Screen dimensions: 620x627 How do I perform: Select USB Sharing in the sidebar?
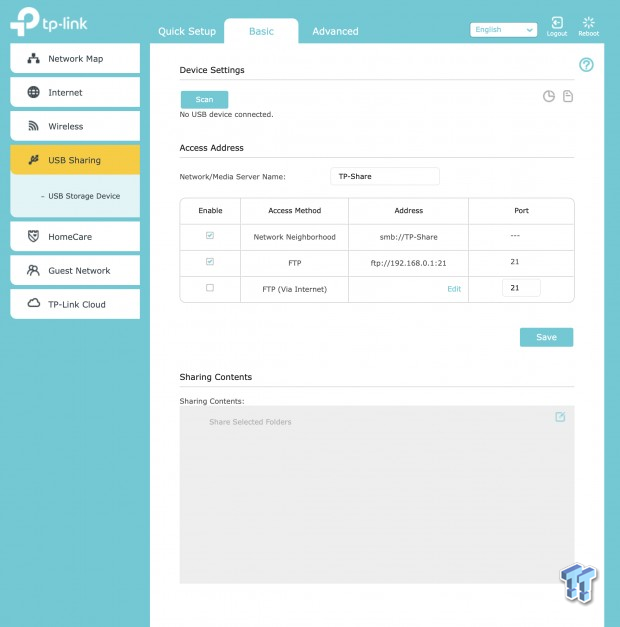[x=75, y=160]
